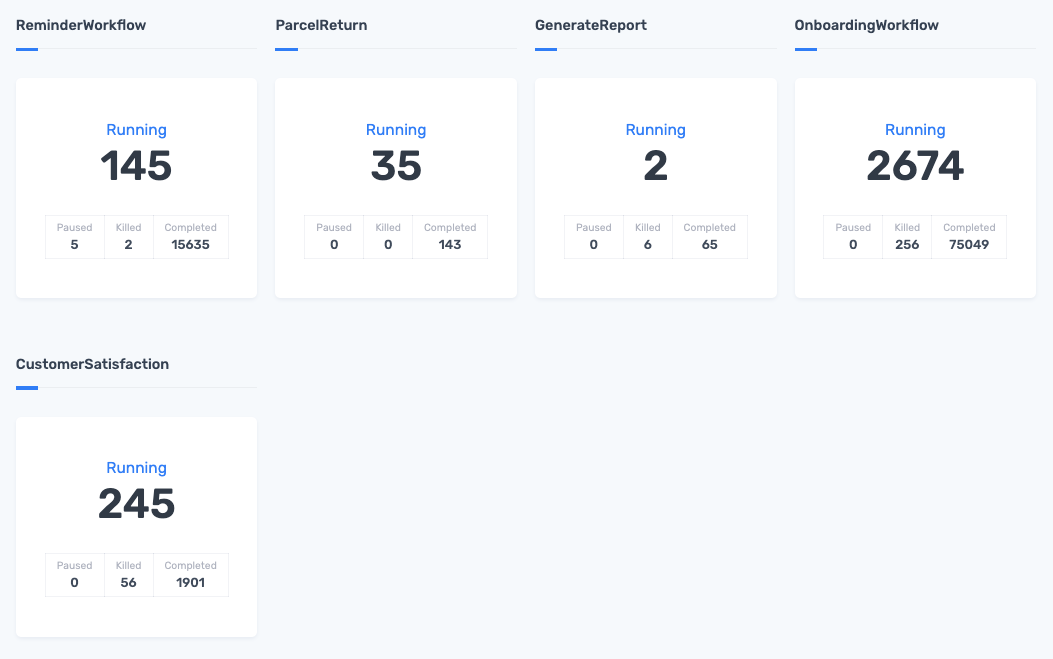The image size is (1053, 659).
Task: Click the completed value 65
Action: pos(710,245)
